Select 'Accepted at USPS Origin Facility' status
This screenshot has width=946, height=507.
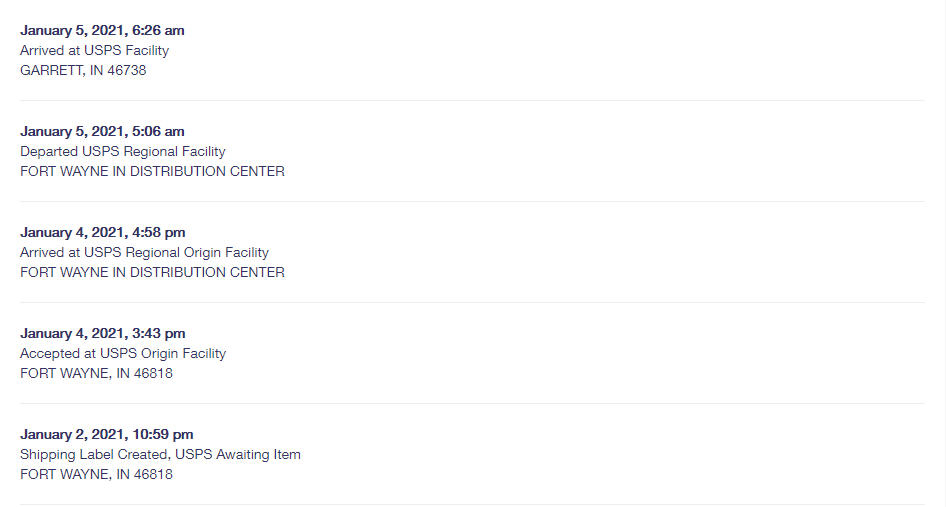[123, 353]
